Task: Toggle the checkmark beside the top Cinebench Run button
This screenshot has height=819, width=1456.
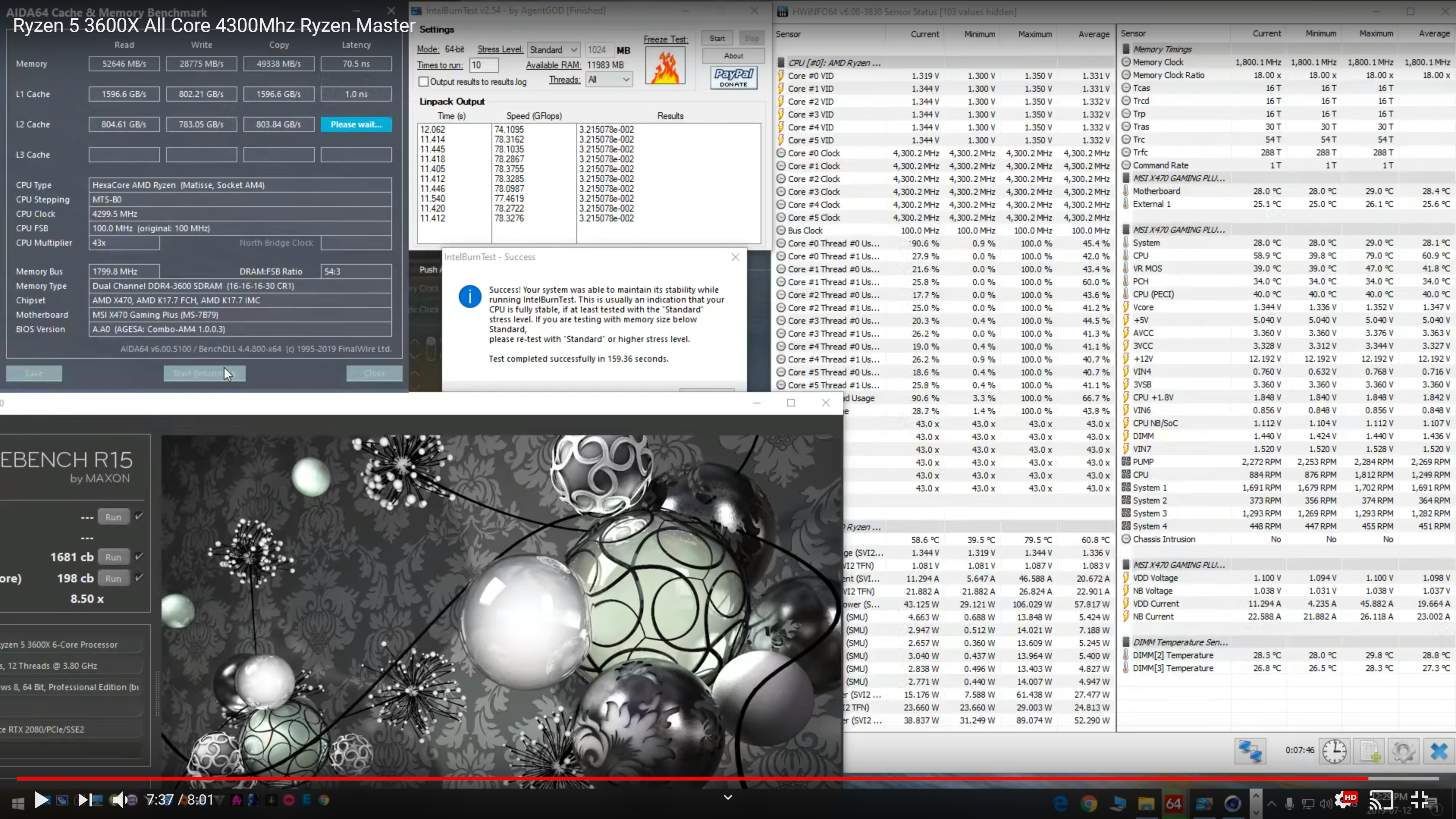Action: (x=139, y=516)
